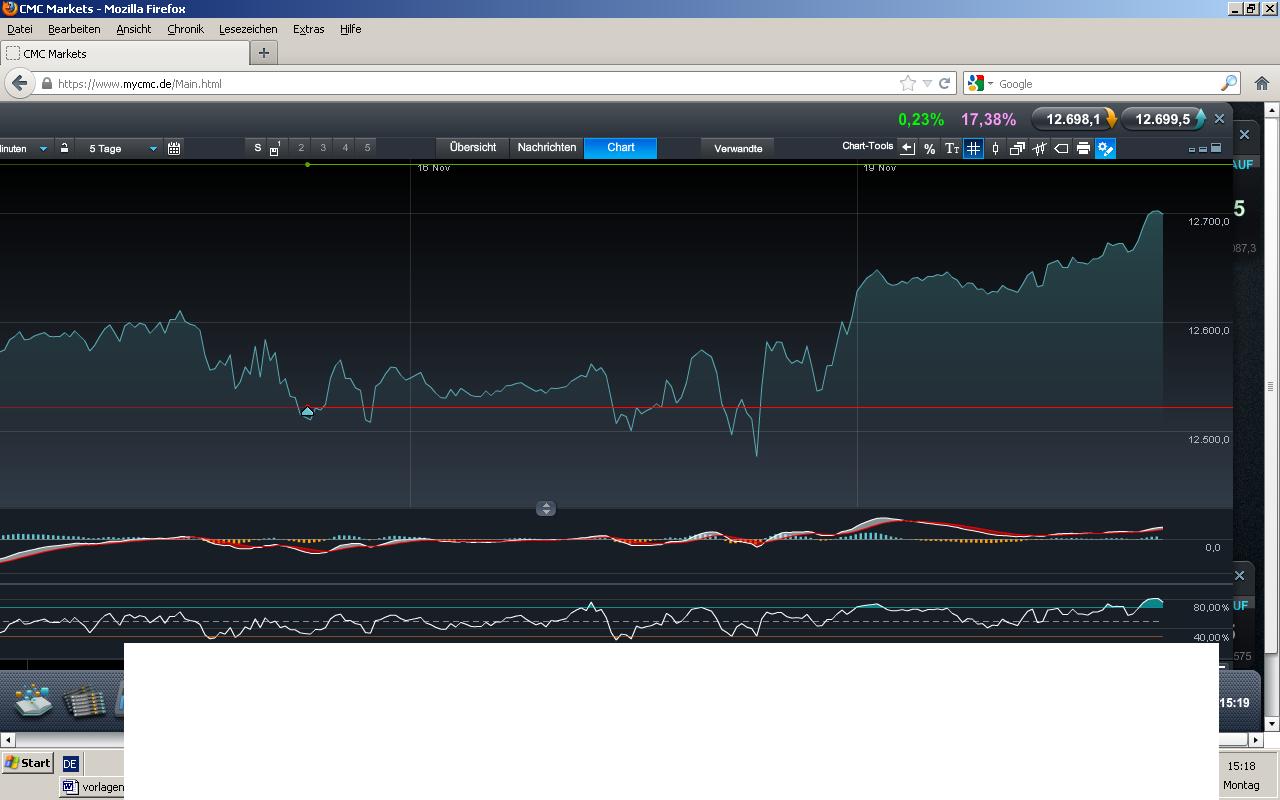Image resolution: width=1280 pixels, height=800 pixels.
Task: Toggle the padlock icon beside 5 Tage
Action: pyautogui.click(x=64, y=148)
